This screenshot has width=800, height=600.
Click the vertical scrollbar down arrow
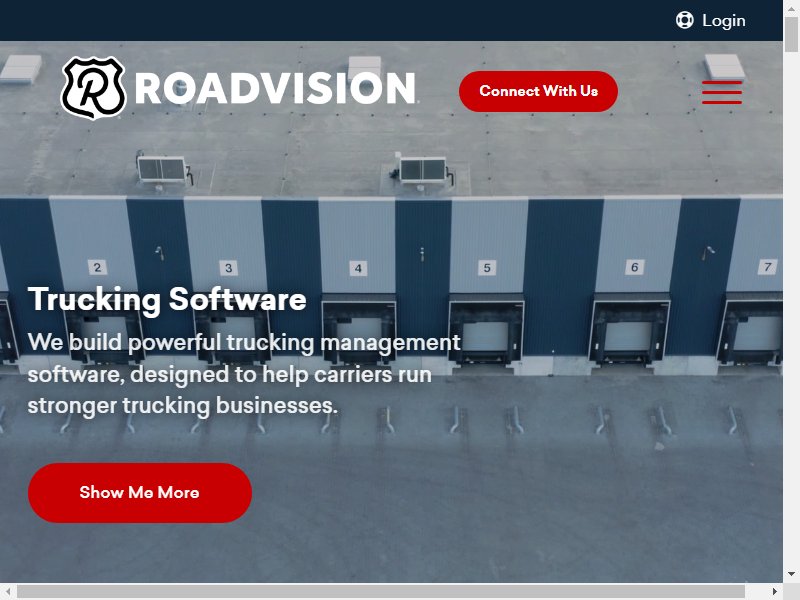point(791,574)
